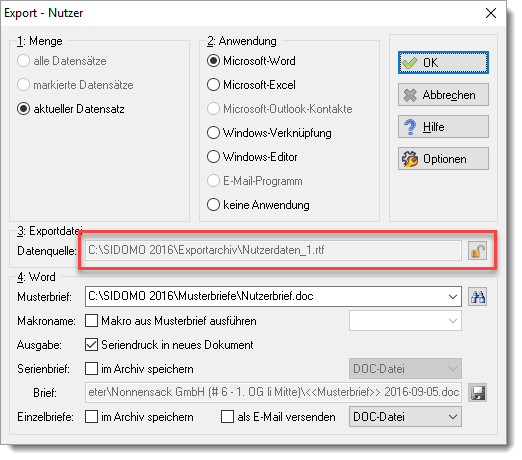
Task: Click the padlock icon beside Datenquelle
Action: coord(477,250)
